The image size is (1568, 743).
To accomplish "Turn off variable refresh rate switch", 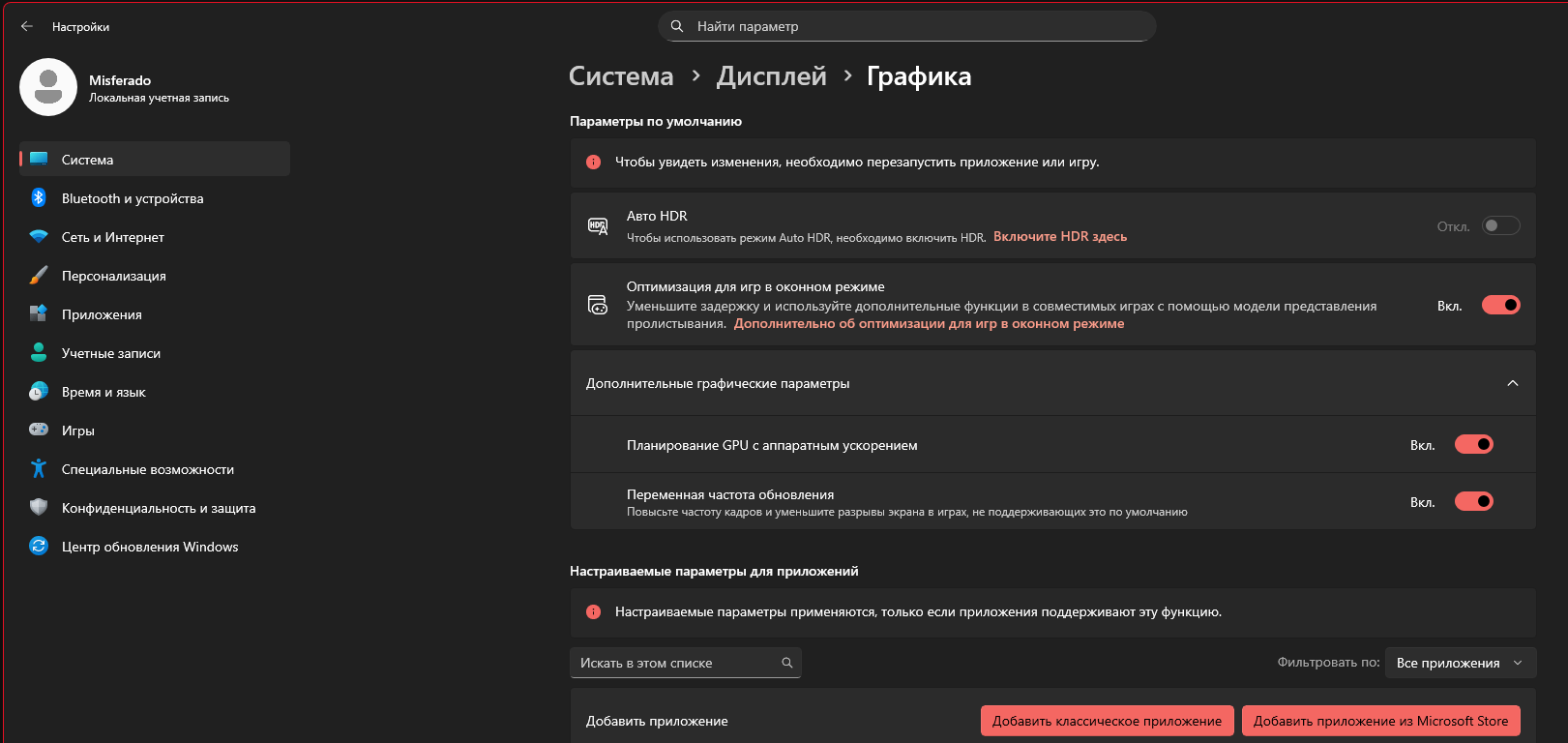I will [x=1473, y=502].
